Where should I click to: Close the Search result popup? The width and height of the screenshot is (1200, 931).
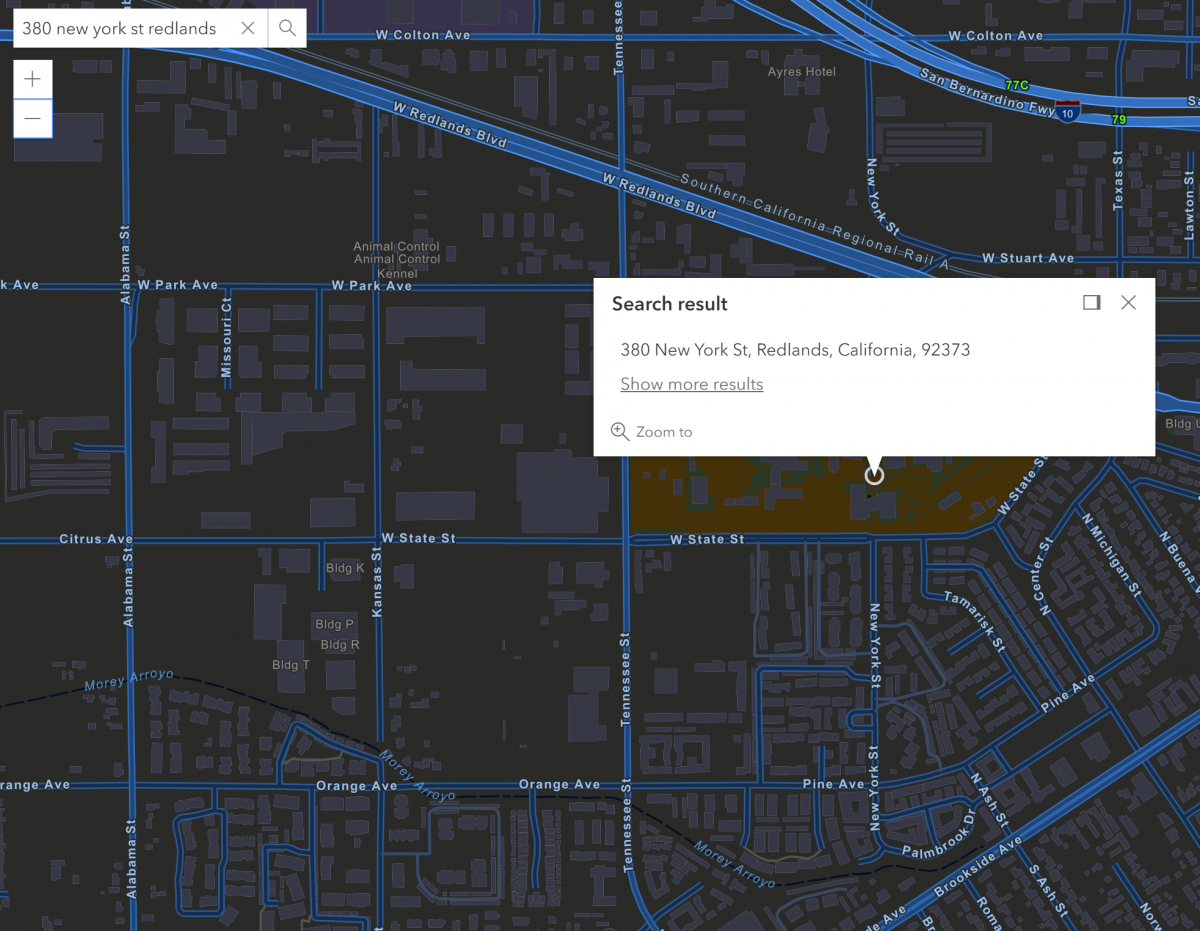point(1128,303)
